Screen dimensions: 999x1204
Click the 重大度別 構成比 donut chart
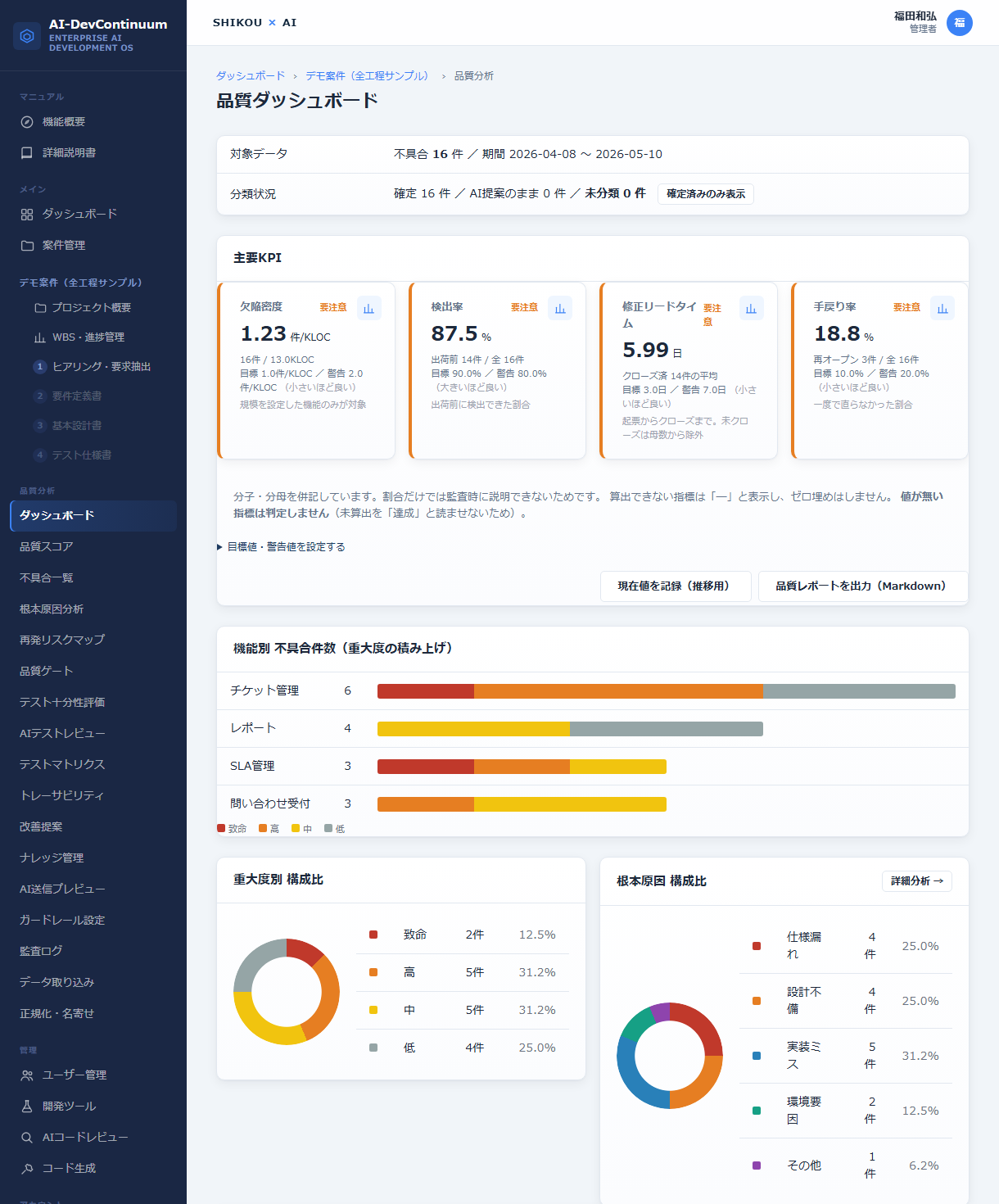[287, 992]
